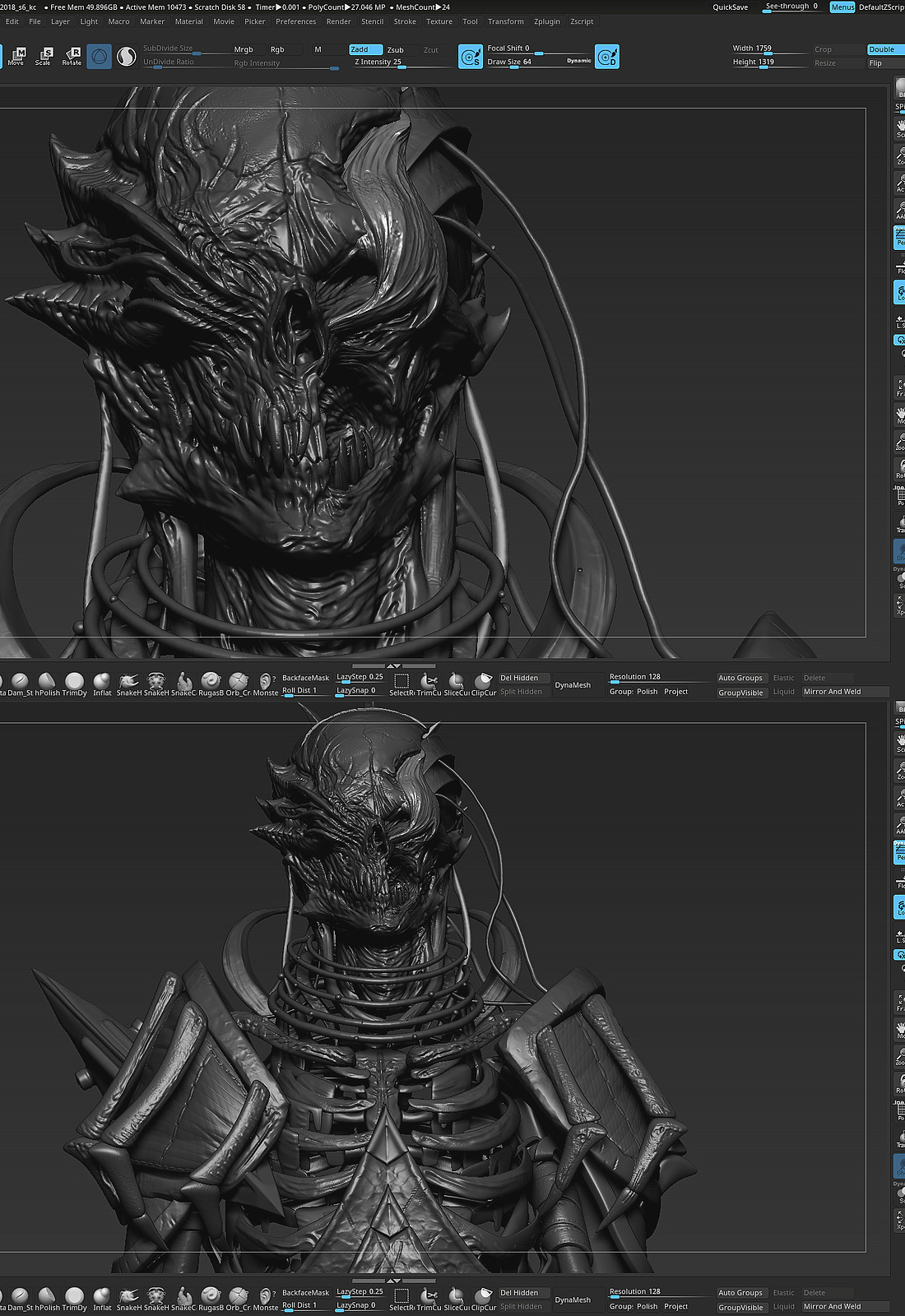905x1316 pixels.
Task: Expand the Picker palette menu
Action: point(255,21)
